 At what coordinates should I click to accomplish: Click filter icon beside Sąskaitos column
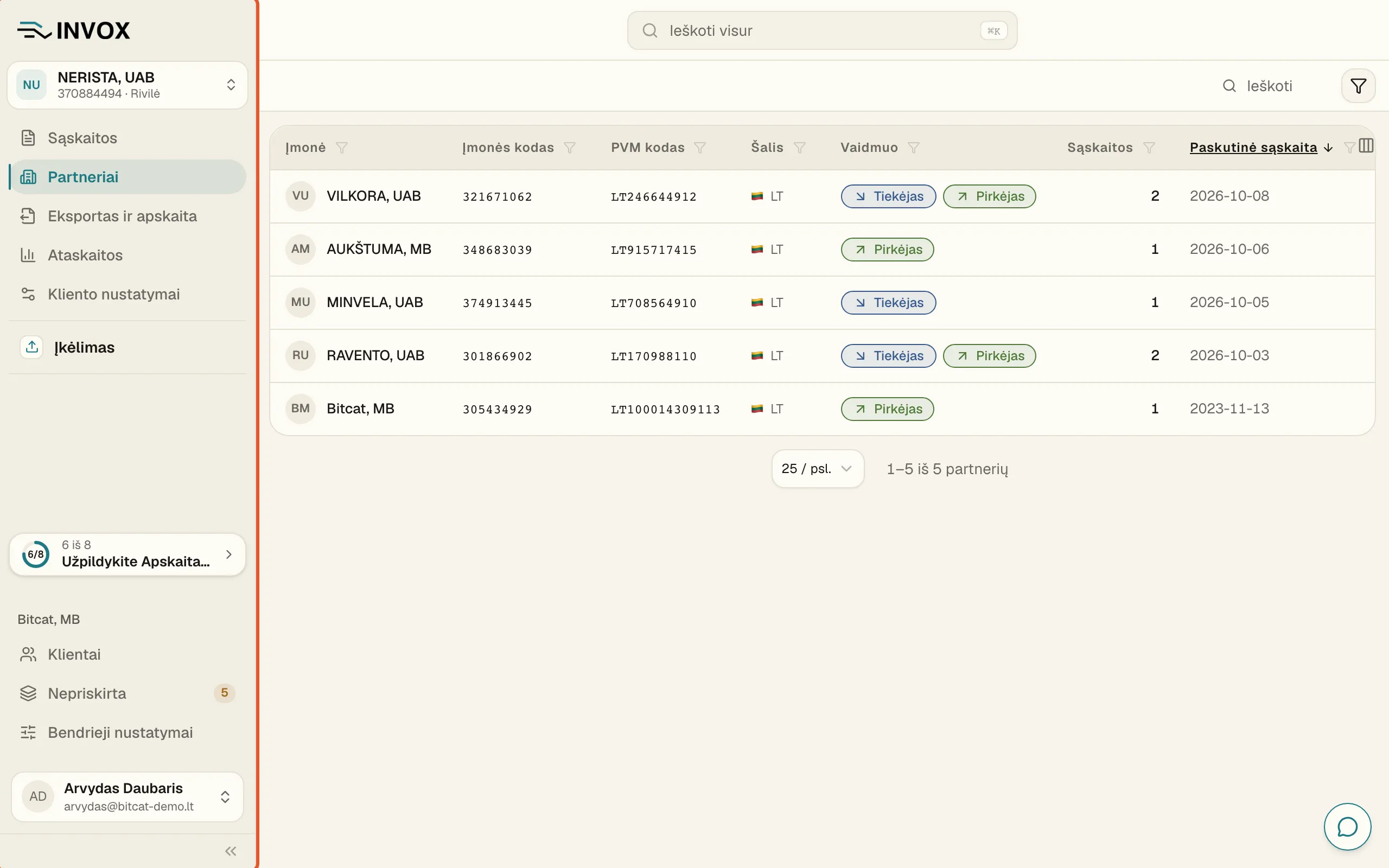(x=1149, y=148)
